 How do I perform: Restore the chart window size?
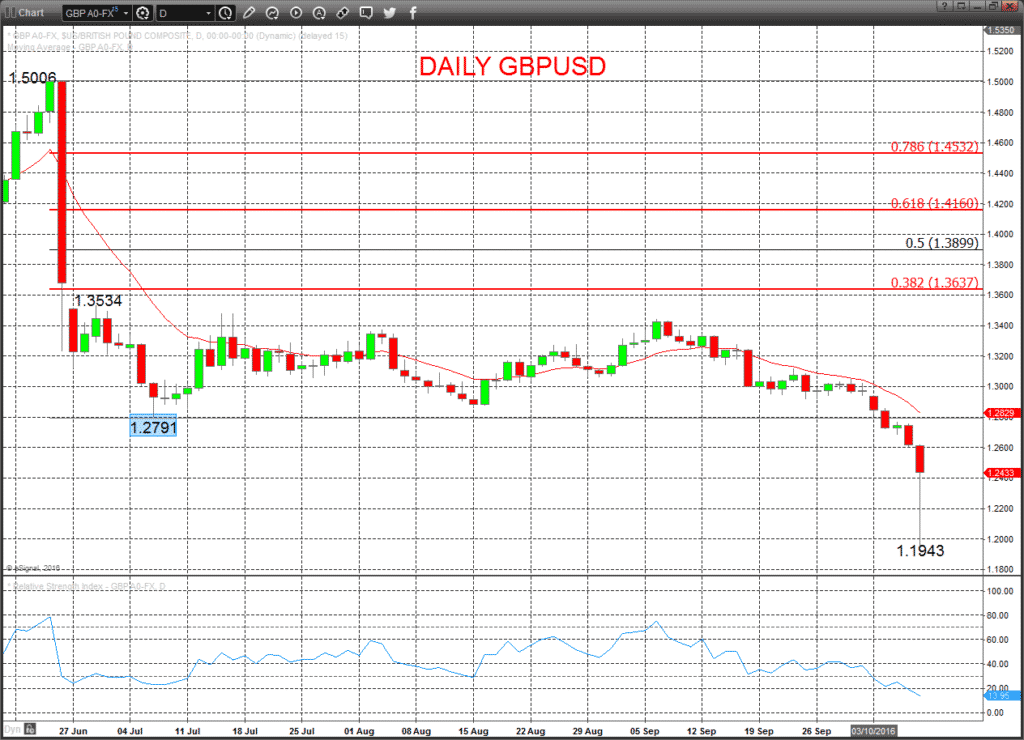993,6
